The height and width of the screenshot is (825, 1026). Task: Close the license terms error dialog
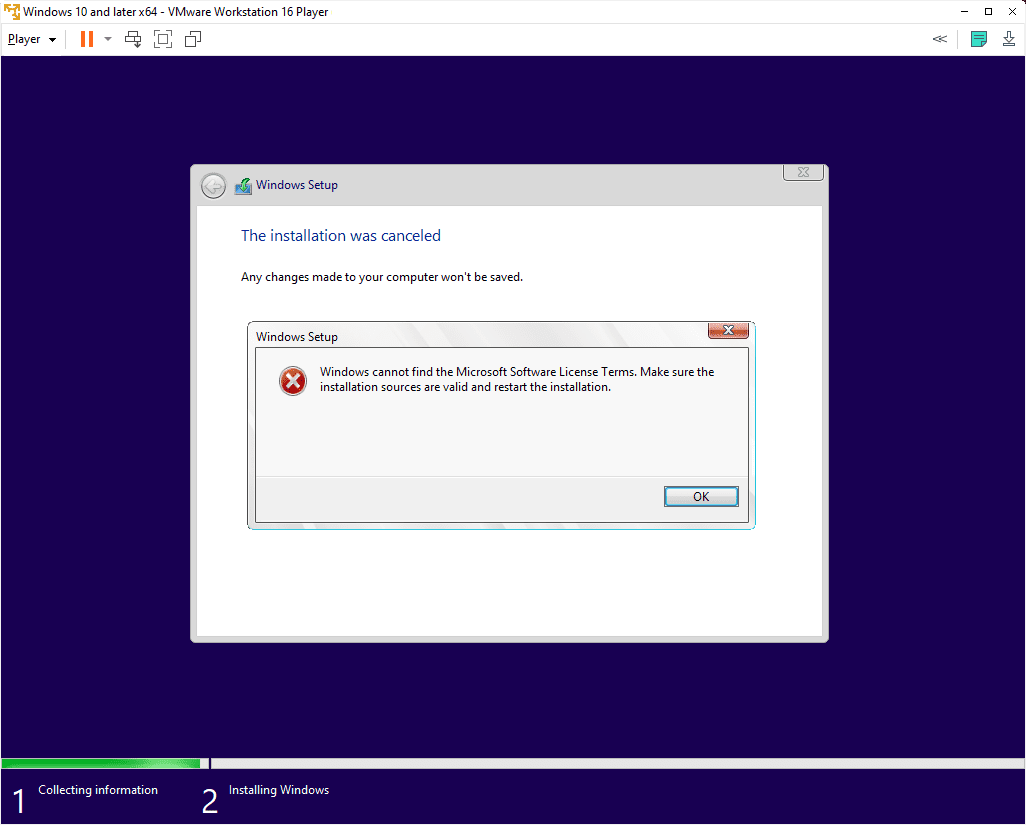tap(728, 330)
